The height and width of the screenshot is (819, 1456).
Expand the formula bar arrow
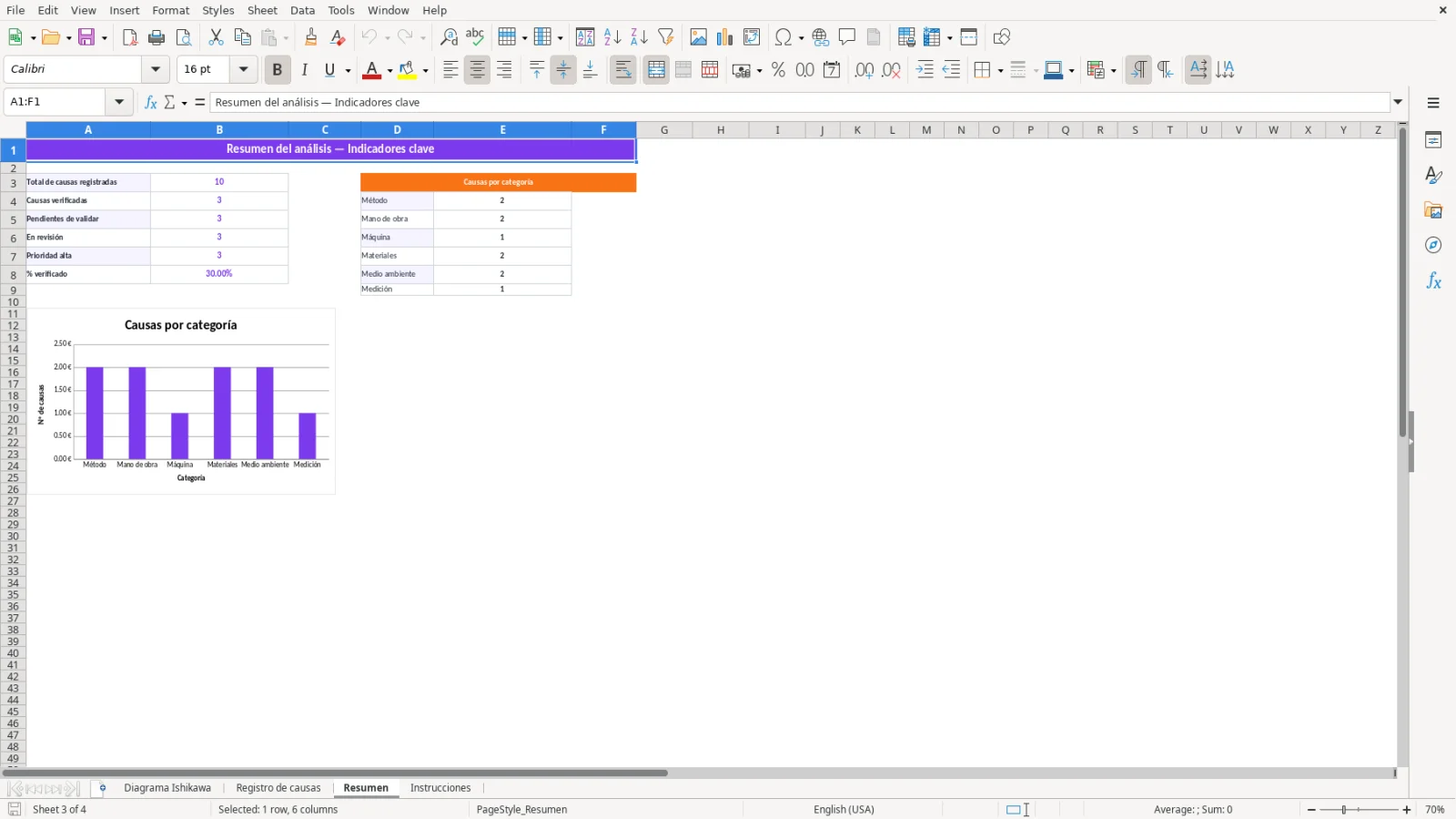point(1399,102)
